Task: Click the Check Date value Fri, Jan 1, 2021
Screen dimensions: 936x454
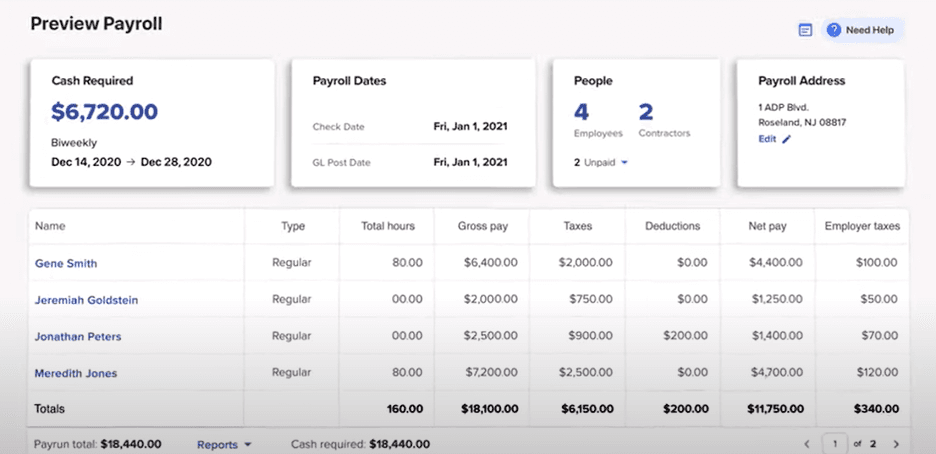Action: pos(470,126)
